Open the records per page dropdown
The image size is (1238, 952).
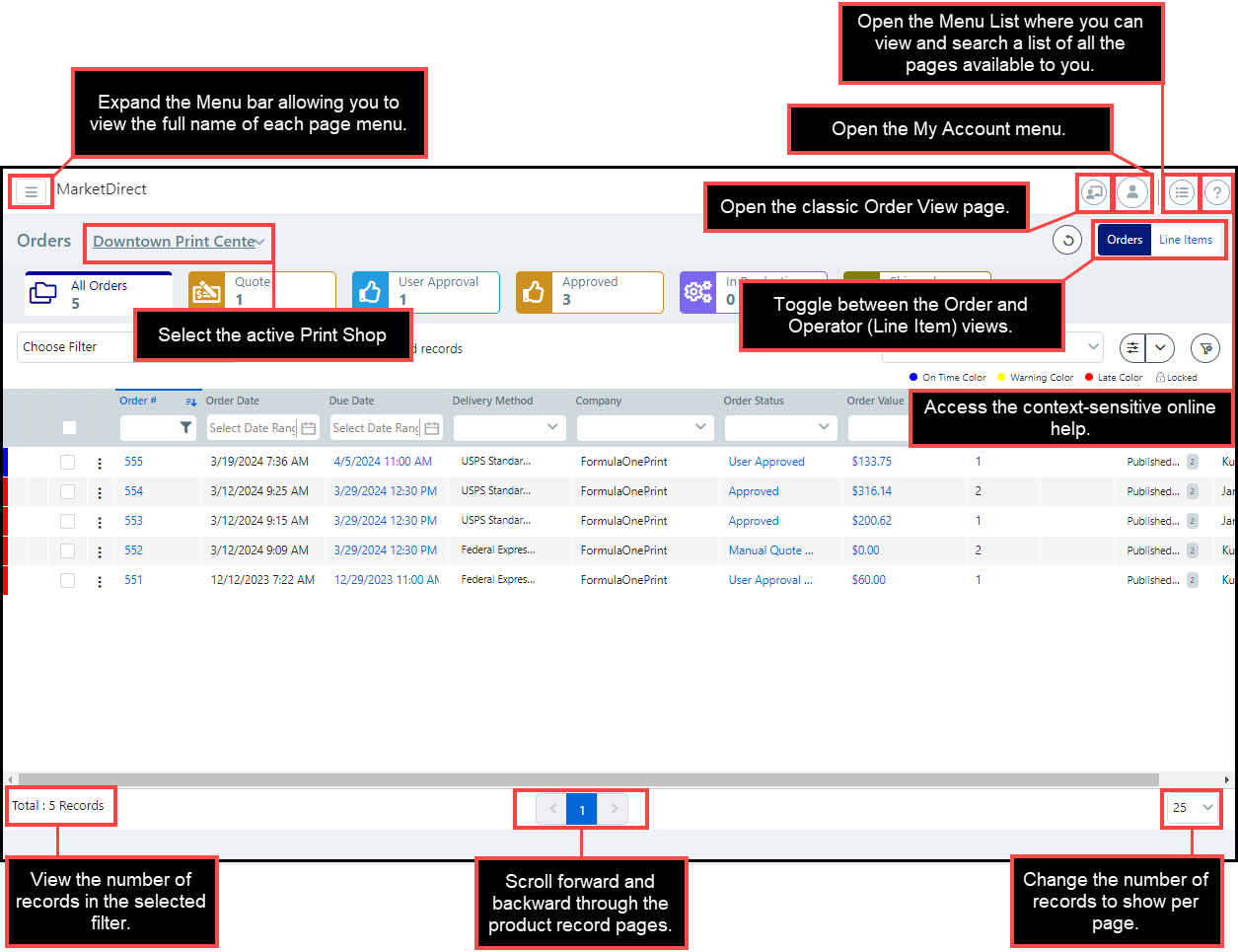coord(1192,807)
